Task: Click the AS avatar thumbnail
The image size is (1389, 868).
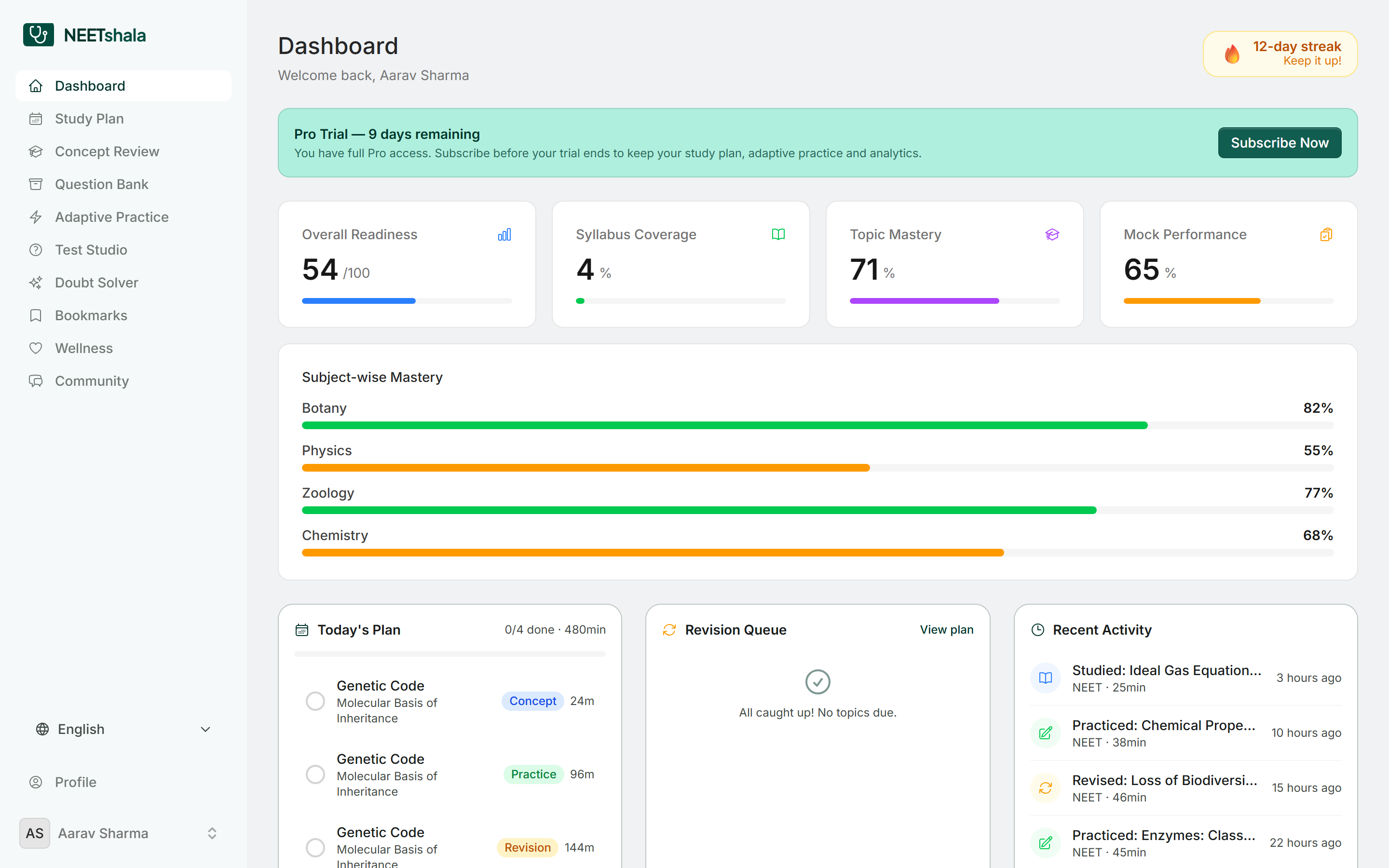Action: pyautogui.click(x=34, y=834)
